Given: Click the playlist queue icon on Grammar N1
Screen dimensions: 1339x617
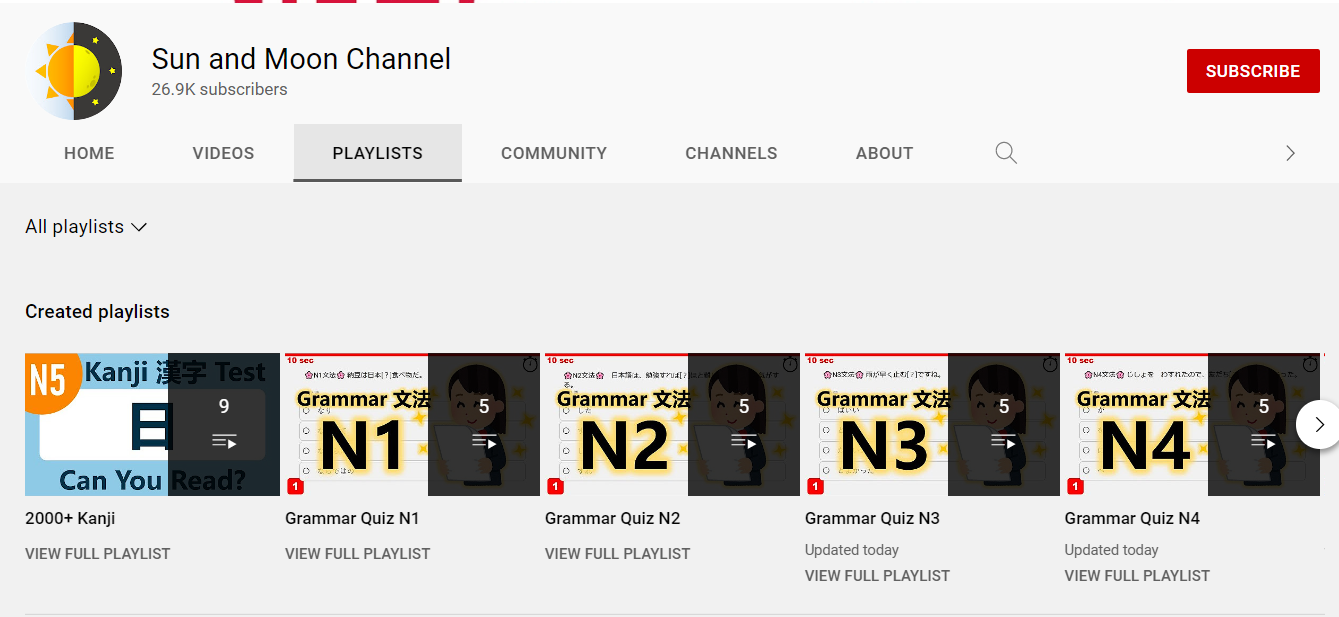Looking at the screenshot, I should tap(484, 441).
